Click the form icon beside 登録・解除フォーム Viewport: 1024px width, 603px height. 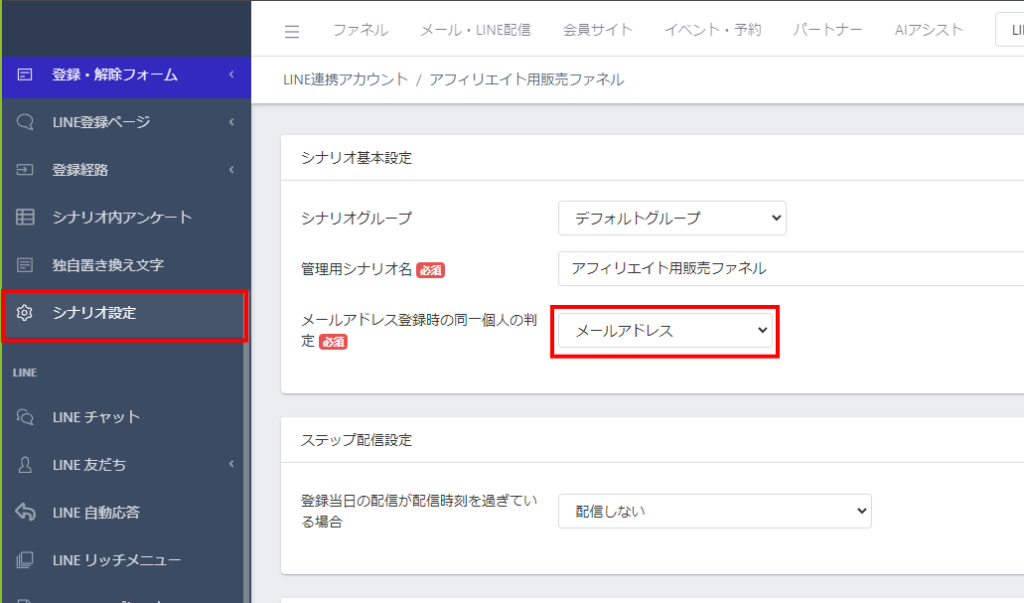click(26, 74)
